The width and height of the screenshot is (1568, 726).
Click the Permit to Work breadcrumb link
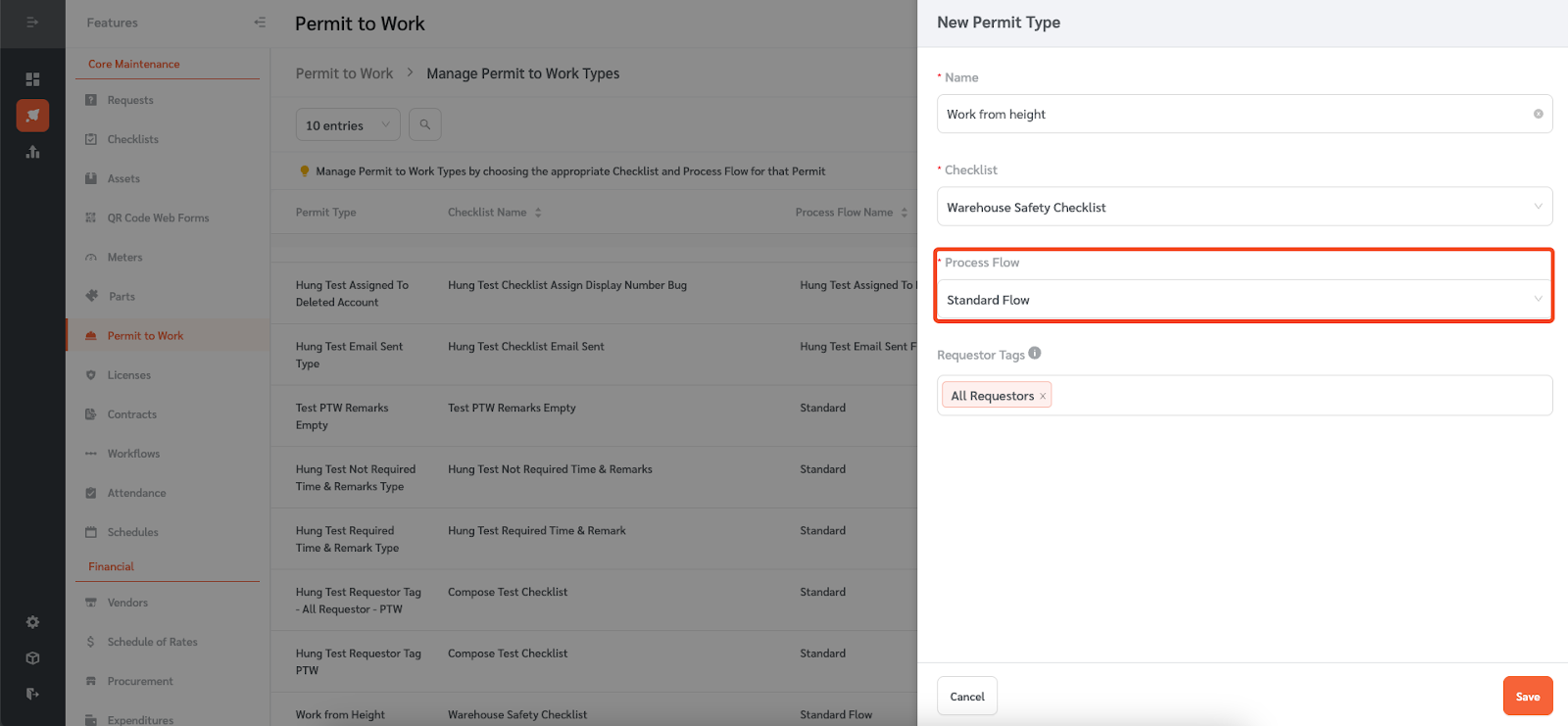pyautogui.click(x=344, y=73)
